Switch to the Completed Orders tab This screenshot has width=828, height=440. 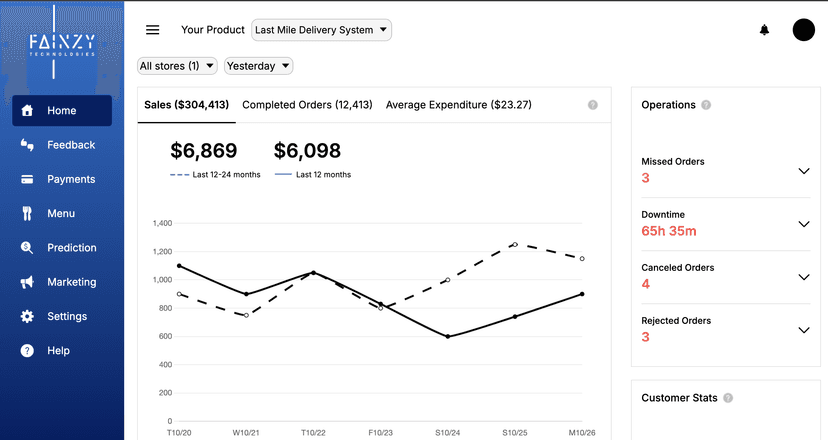(307, 105)
